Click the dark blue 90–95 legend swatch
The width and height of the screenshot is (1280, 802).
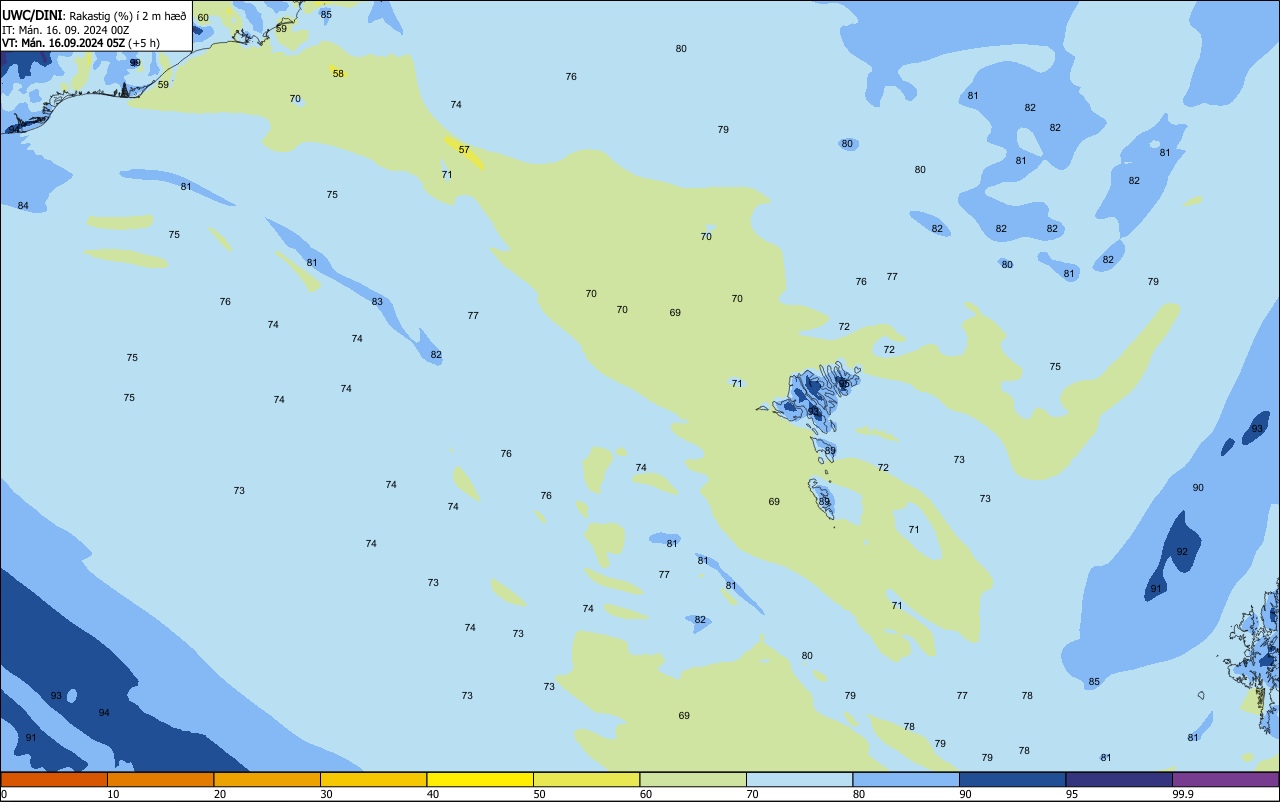click(1012, 779)
